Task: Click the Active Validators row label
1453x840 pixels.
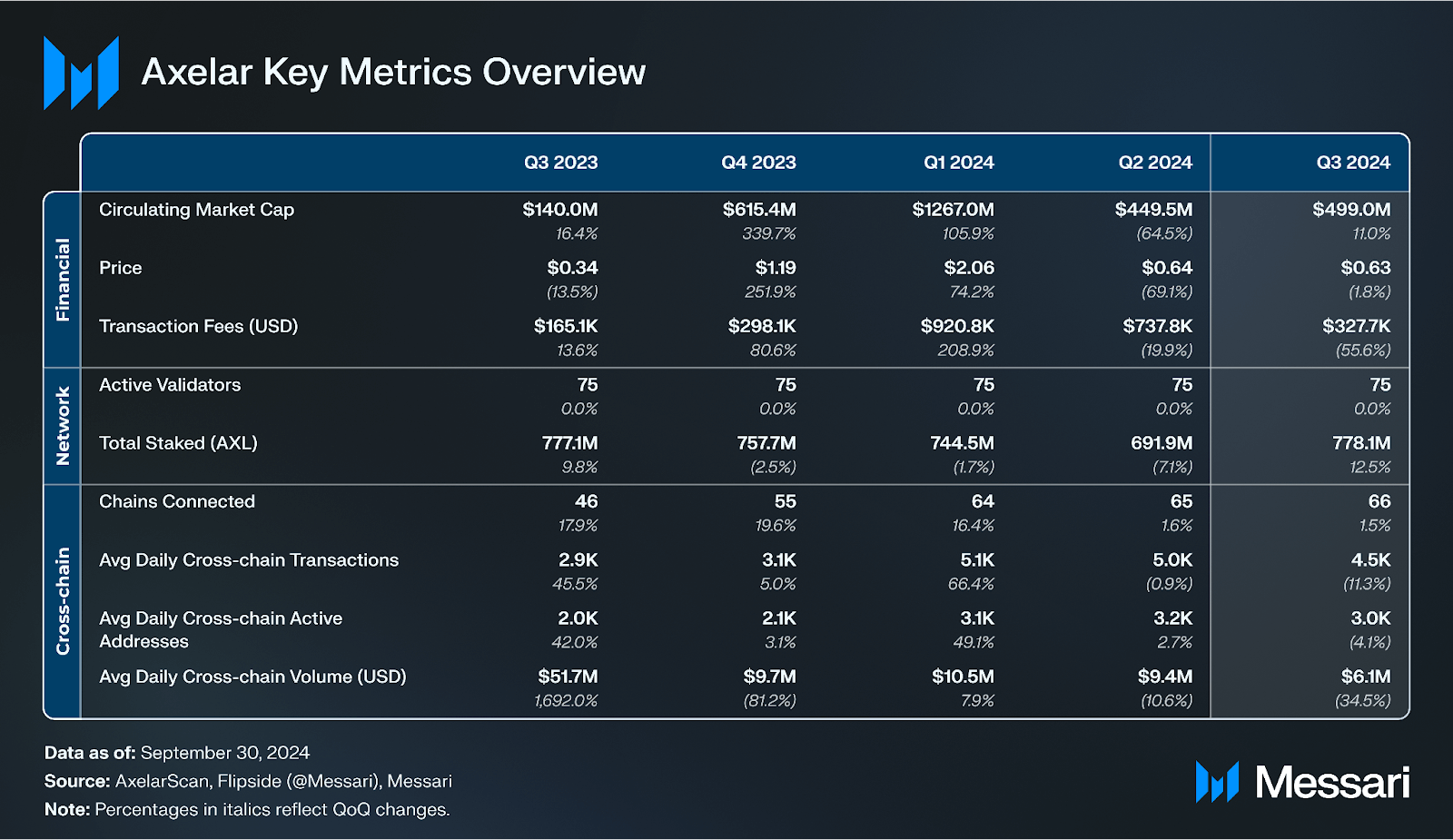Action: click(x=170, y=385)
